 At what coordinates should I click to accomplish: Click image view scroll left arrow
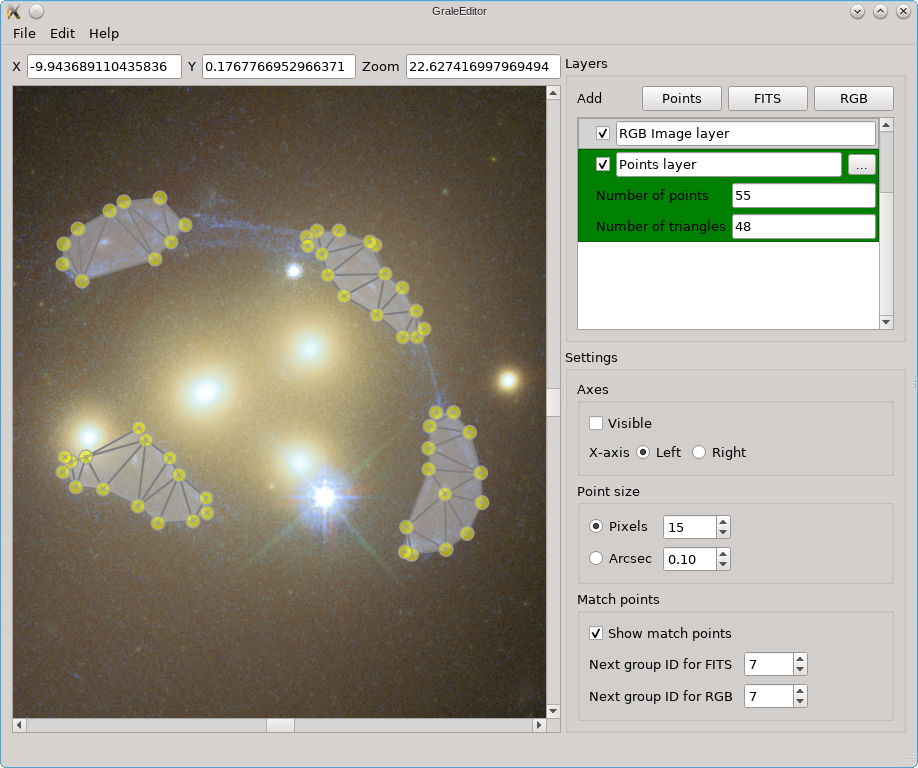pyautogui.click(x=19, y=725)
